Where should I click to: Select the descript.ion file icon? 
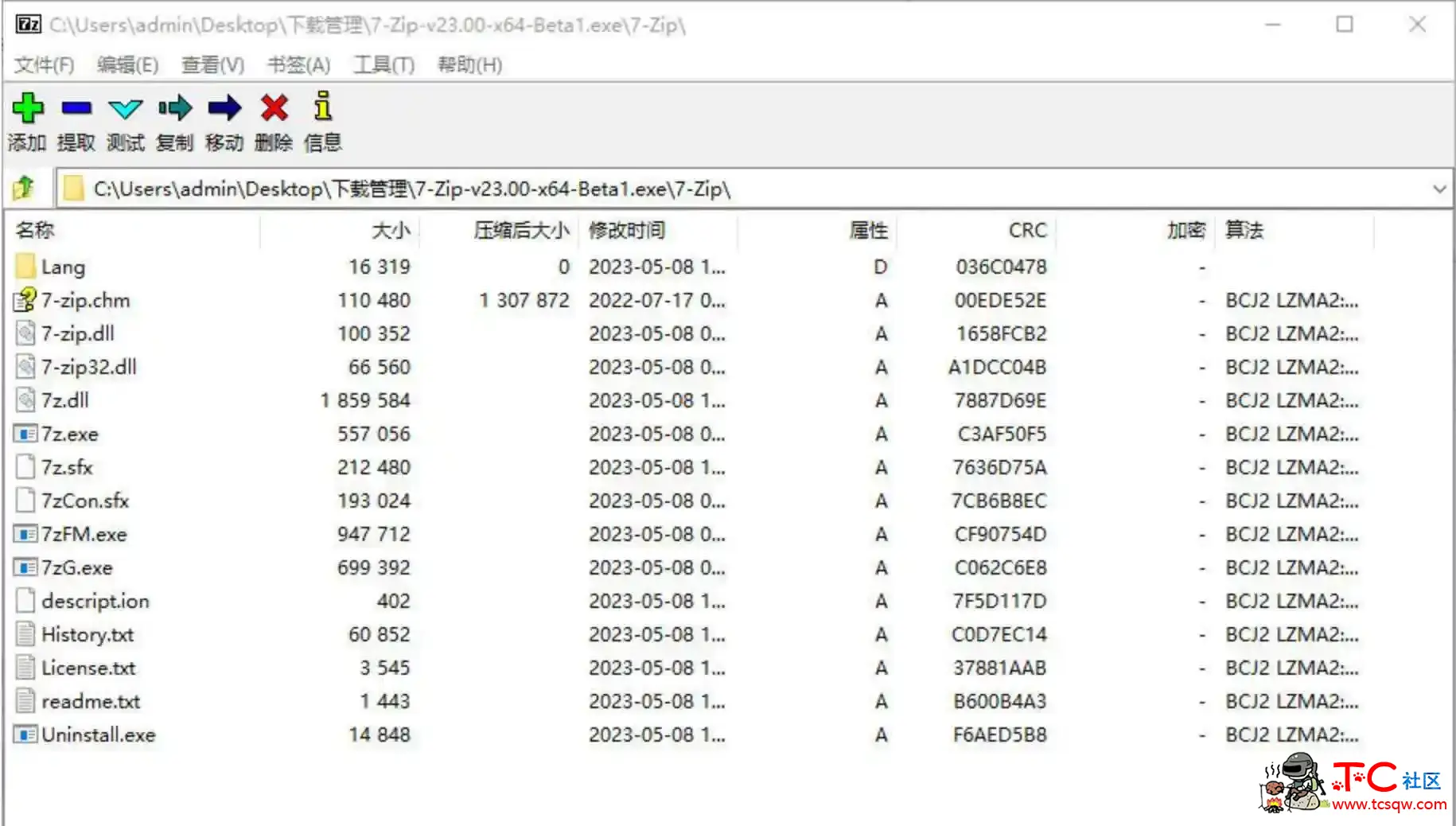click(x=25, y=601)
